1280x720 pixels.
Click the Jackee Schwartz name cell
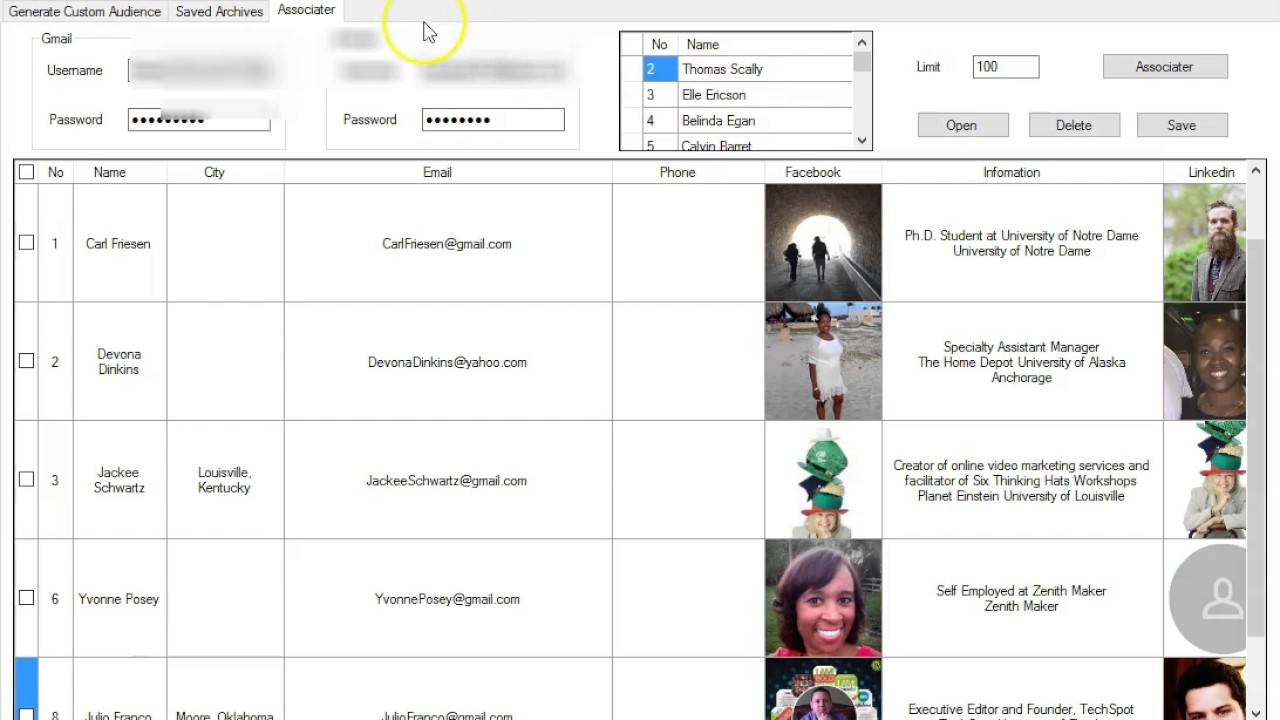pyautogui.click(x=119, y=480)
